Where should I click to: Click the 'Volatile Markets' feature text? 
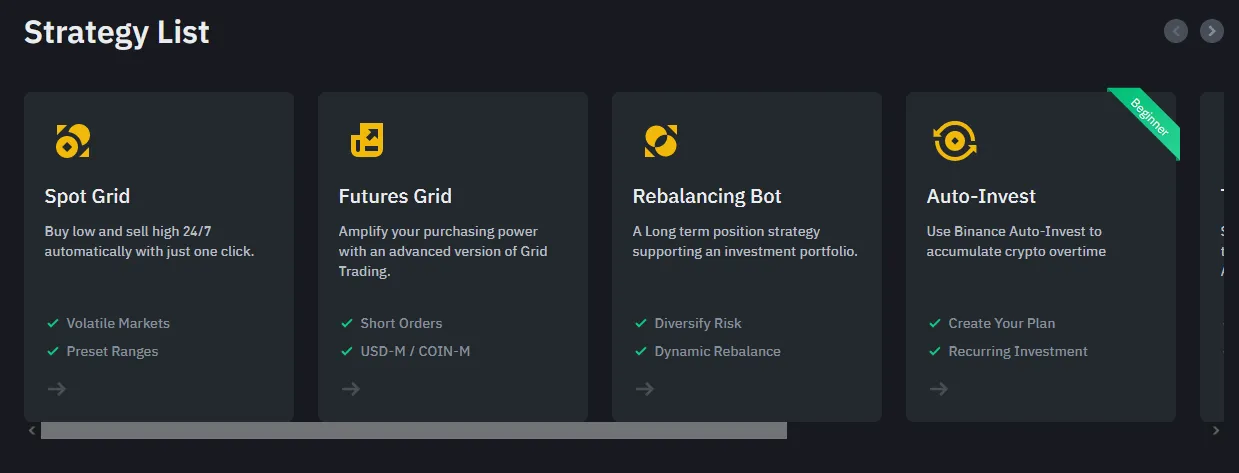coord(118,323)
